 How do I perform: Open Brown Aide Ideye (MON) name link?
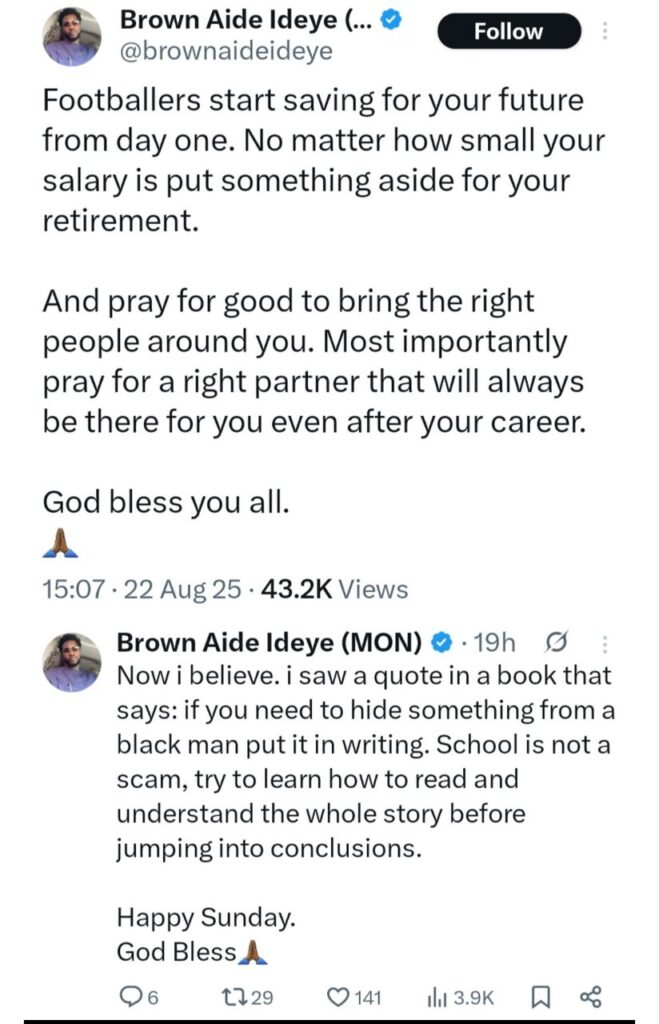point(269,643)
